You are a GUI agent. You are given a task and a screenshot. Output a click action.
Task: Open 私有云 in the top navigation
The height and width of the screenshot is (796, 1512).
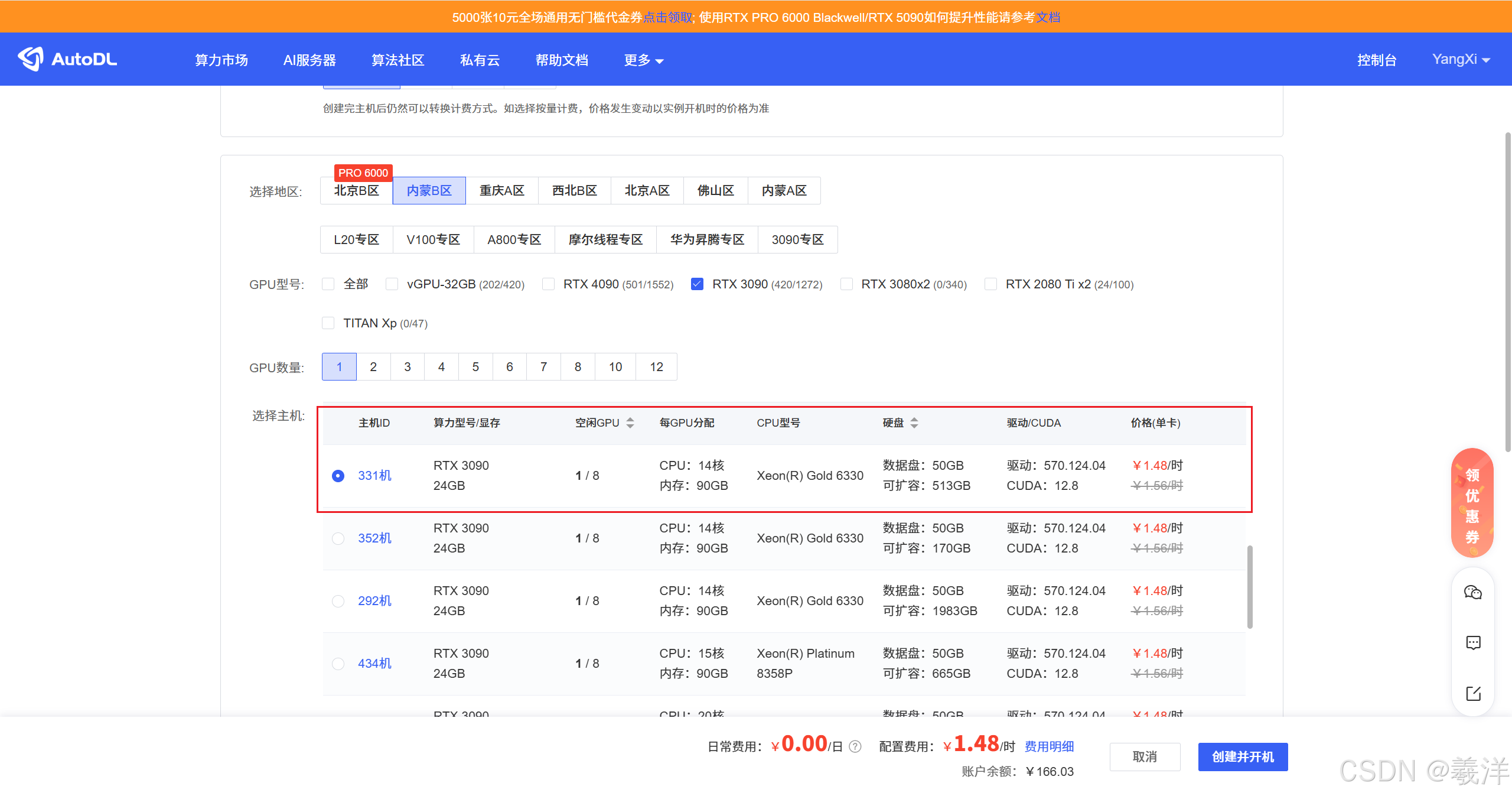click(480, 60)
